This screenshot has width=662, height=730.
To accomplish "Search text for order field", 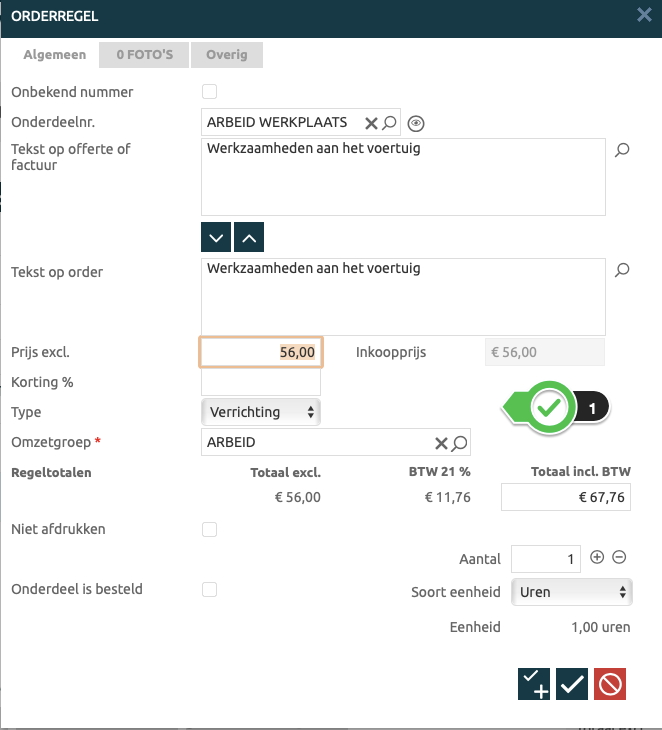I will click(622, 270).
